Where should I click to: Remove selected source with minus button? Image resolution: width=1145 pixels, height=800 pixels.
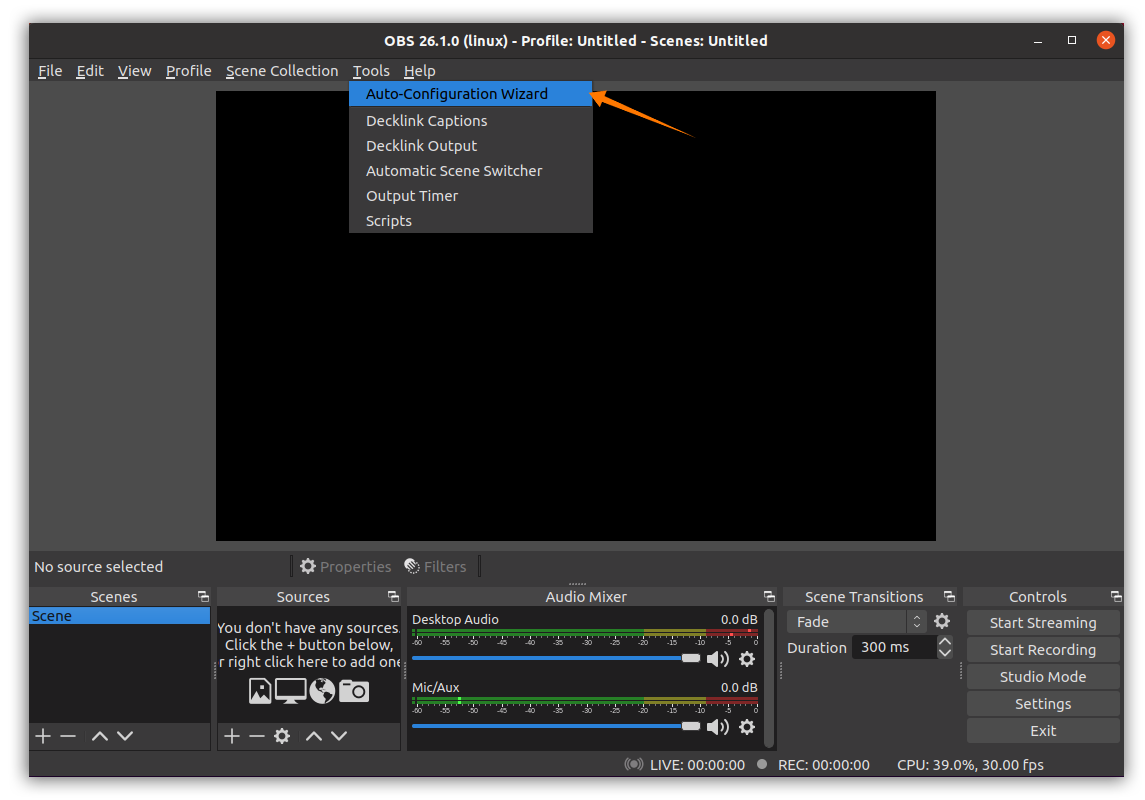coord(256,736)
